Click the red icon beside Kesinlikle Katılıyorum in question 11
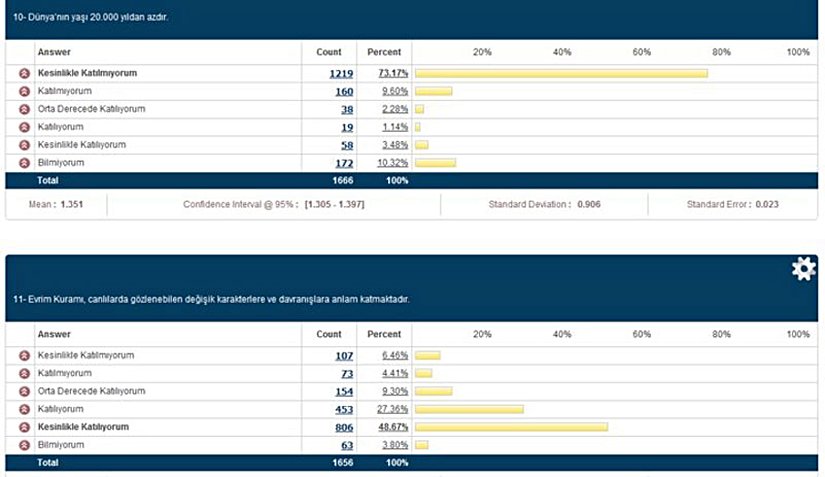Viewport: 825px width, 477px height. (x=23, y=427)
